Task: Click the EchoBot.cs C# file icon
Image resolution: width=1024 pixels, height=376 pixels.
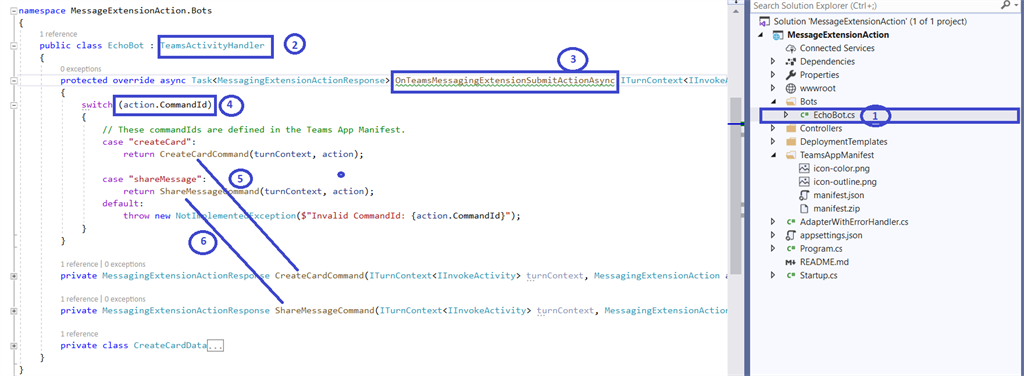Action: (x=805, y=115)
